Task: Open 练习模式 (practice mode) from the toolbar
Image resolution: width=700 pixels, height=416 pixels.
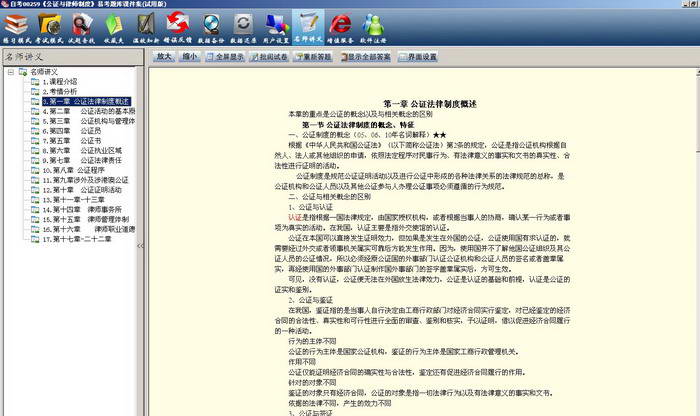Action: (x=17, y=28)
